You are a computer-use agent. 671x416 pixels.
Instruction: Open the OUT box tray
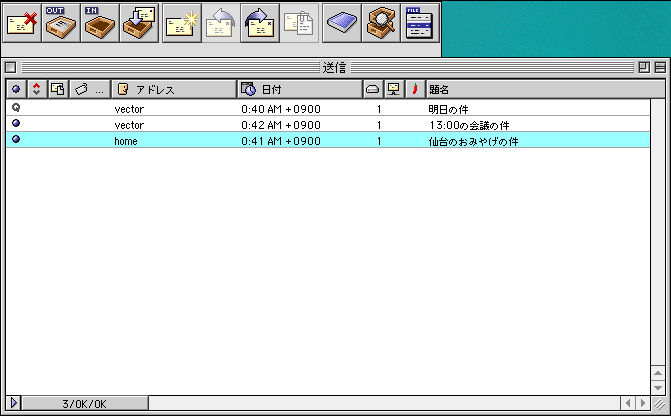(x=60, y=21)
